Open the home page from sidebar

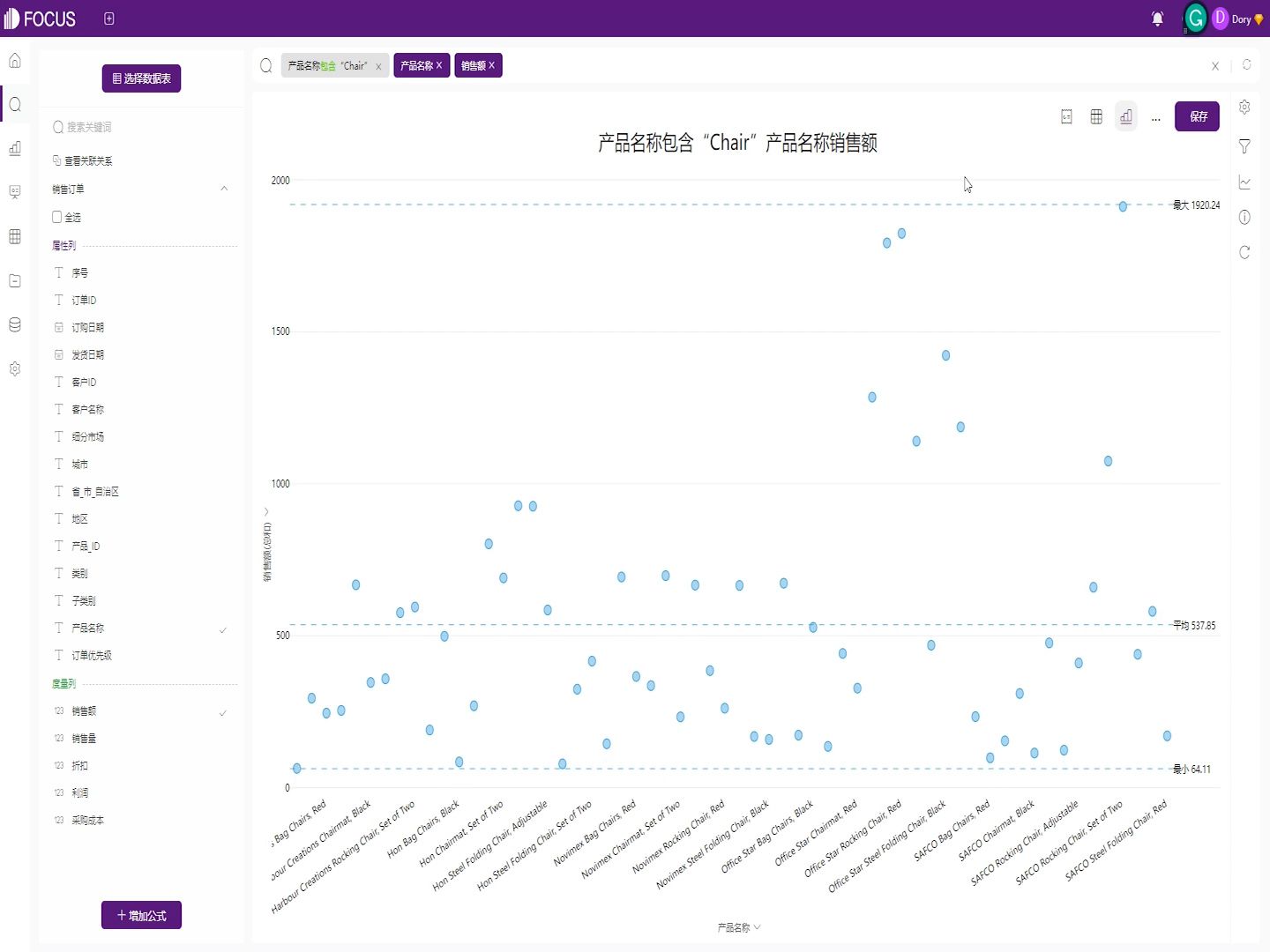tap(15, 61)
